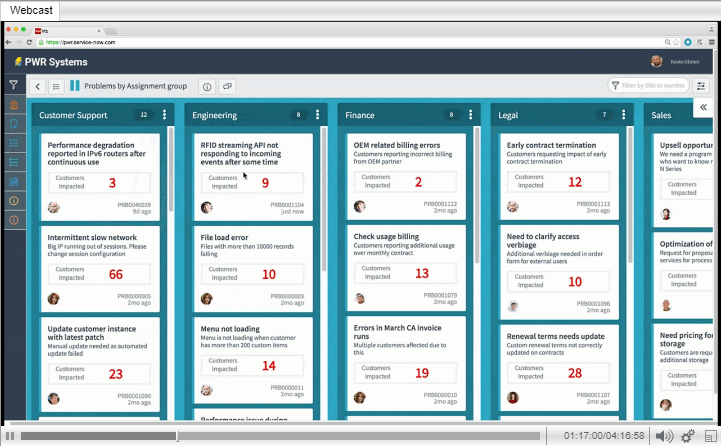Open the RFID streaming API not responding card

coord(253,177)
